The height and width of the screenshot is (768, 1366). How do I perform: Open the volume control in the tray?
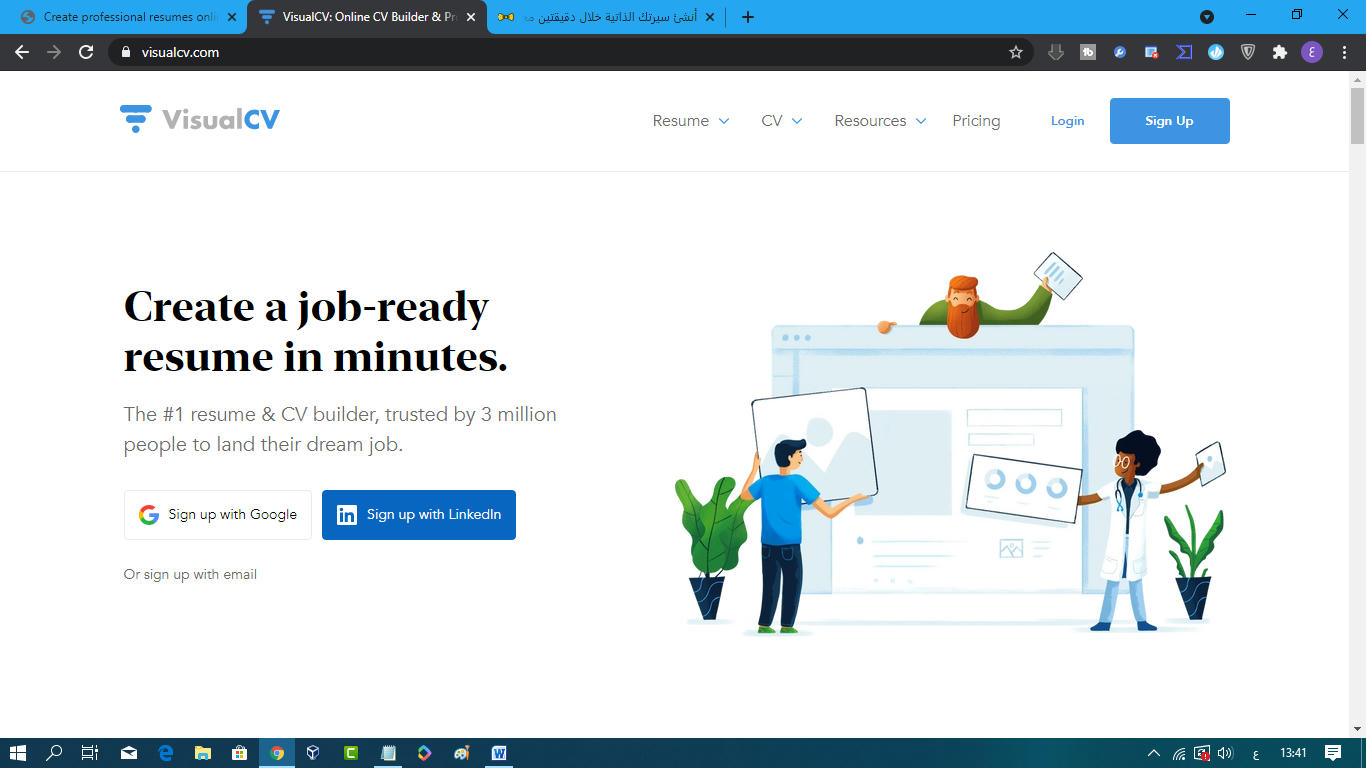coord(1225,753)
